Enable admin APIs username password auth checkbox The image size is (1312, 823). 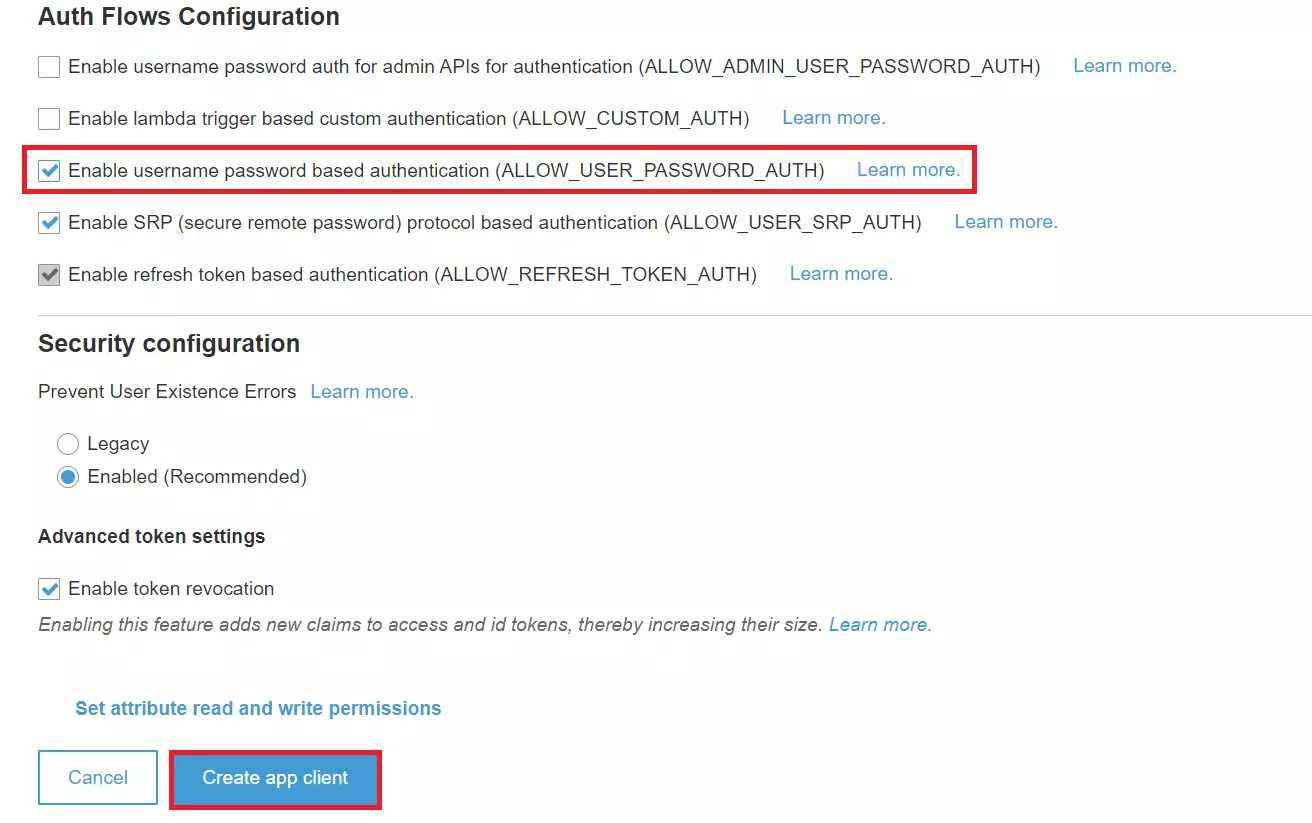48,66
